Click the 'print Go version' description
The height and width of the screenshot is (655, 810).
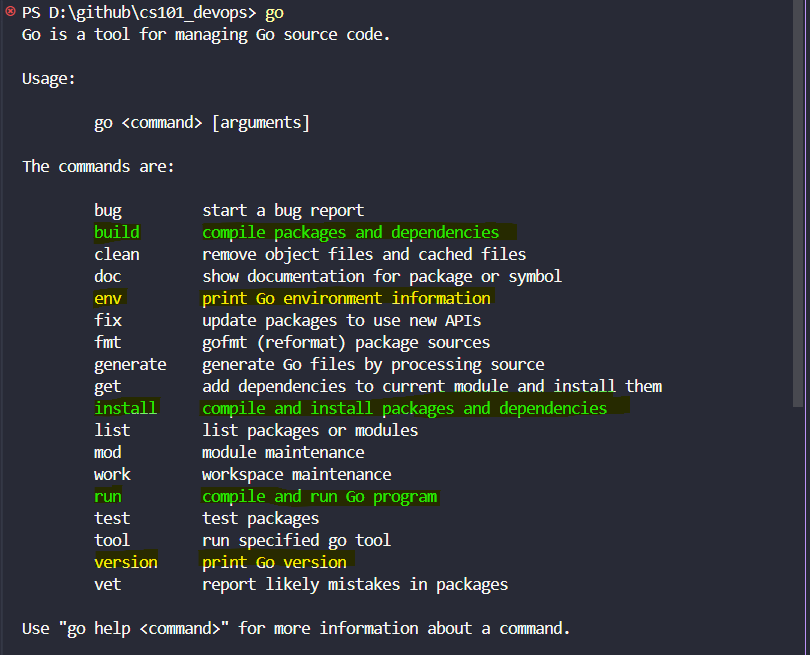click(x=274, y=562)
